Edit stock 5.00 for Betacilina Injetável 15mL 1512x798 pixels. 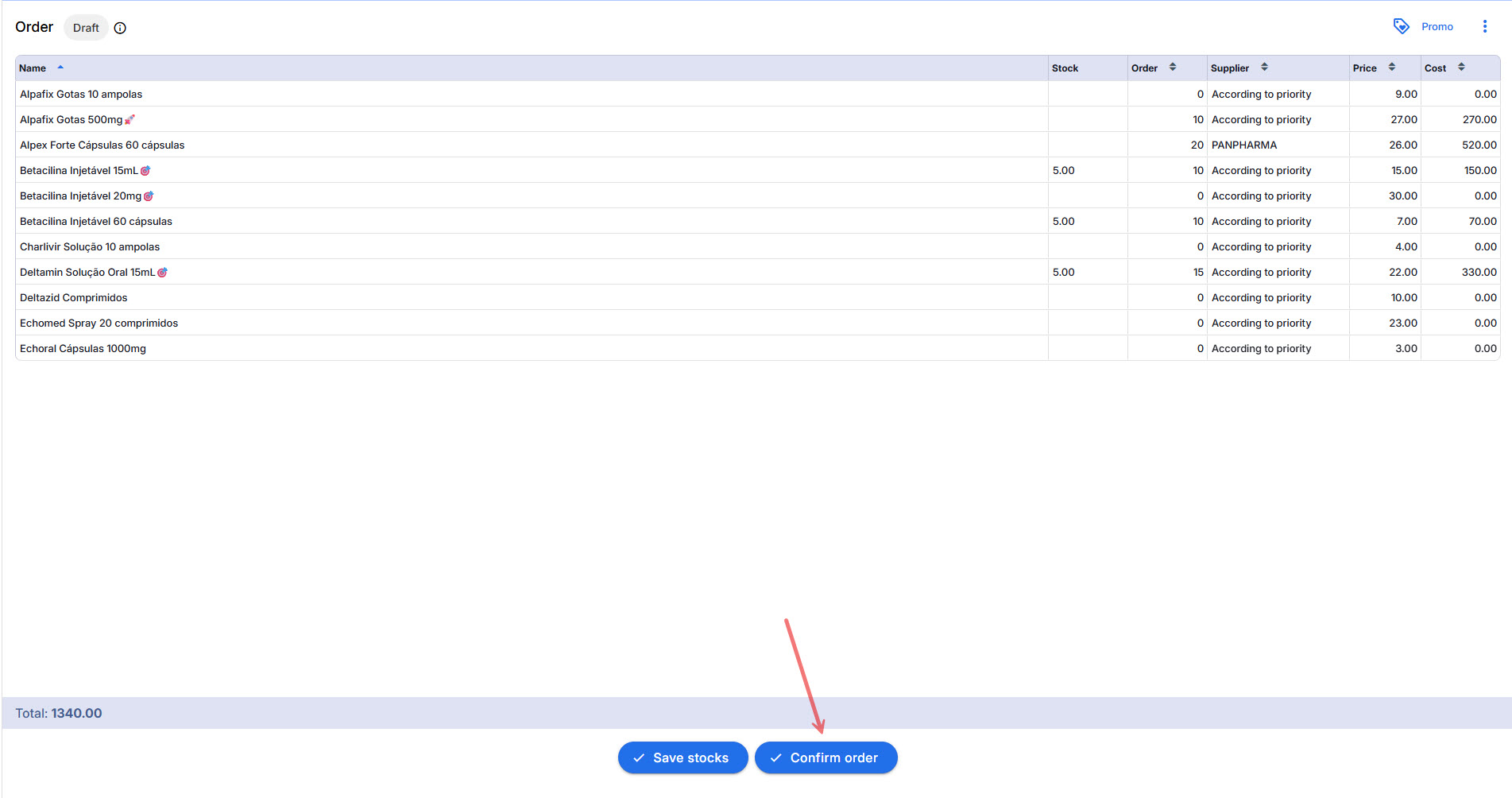point(1088,170)
